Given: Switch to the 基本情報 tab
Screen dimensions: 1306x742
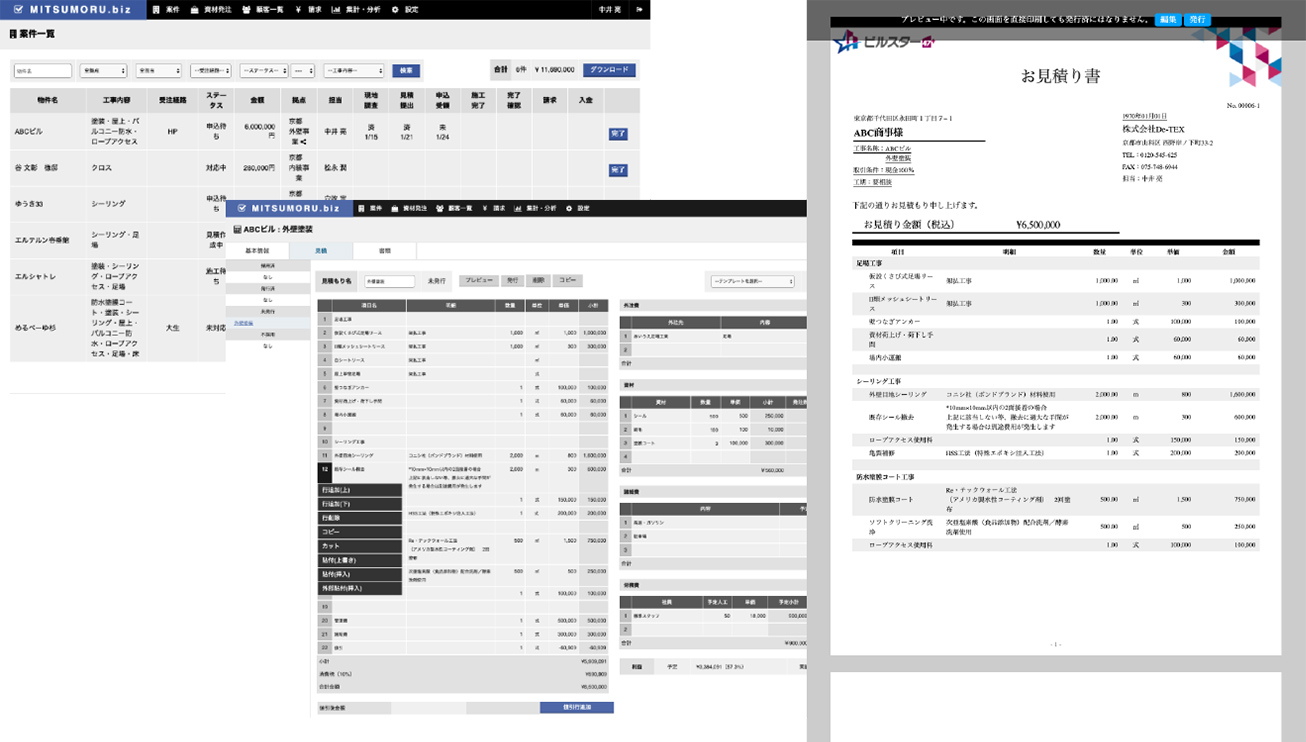Looking at the screenshot, I should [x=257, y=251].
